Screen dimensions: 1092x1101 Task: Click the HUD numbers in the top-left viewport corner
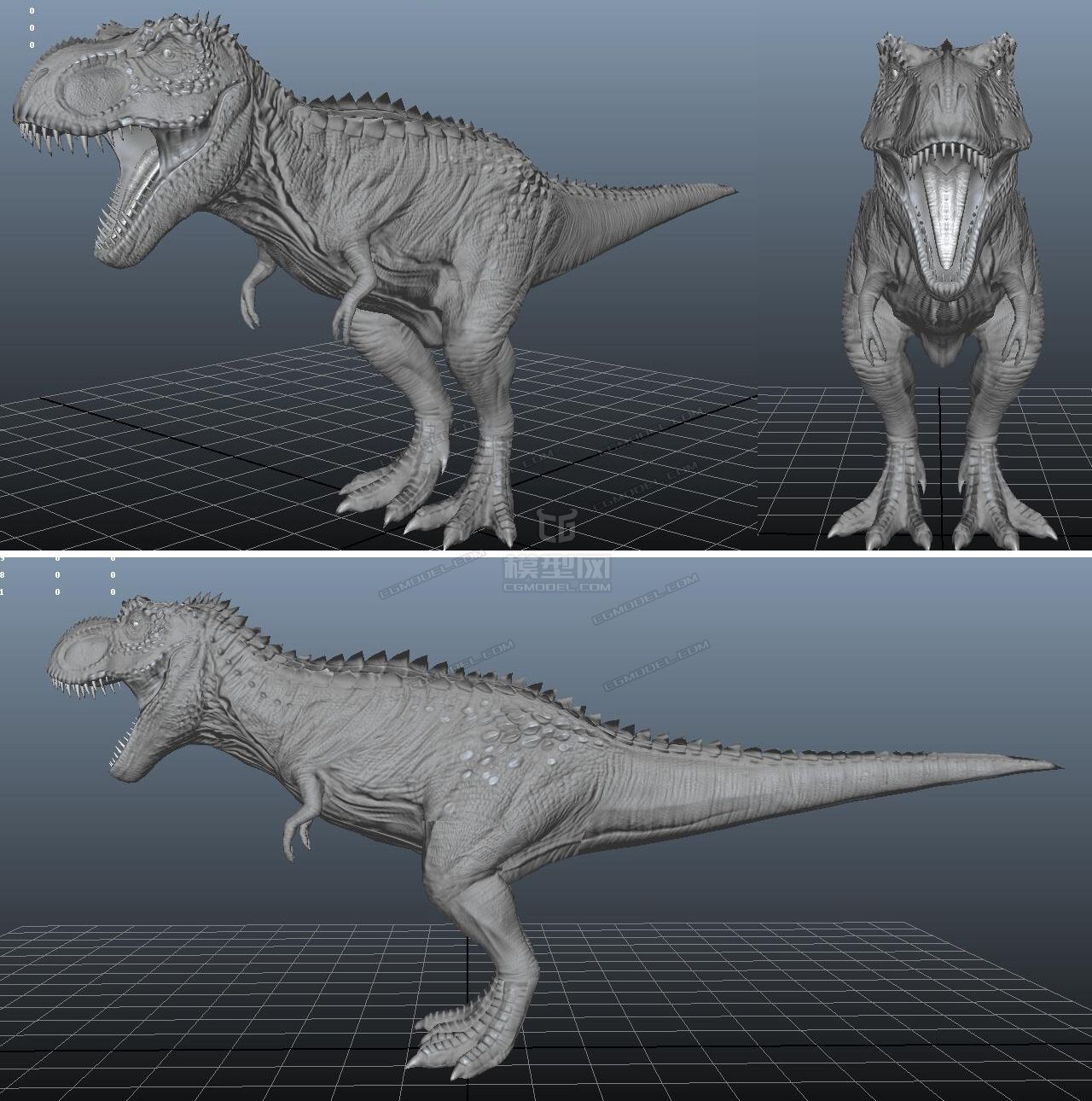32,27
